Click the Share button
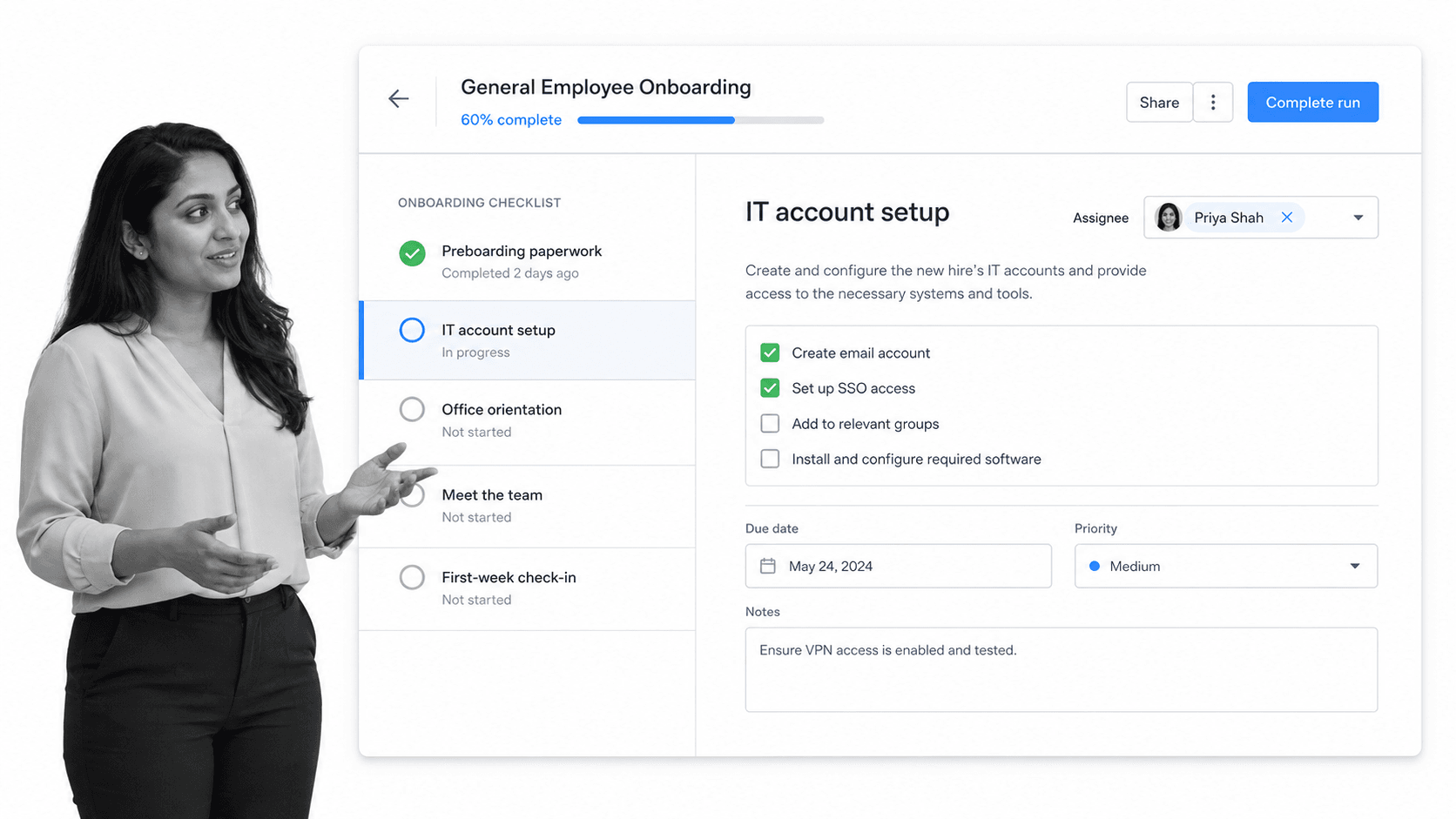This screenshot has height=819, width=1456. coord(1159,103)
